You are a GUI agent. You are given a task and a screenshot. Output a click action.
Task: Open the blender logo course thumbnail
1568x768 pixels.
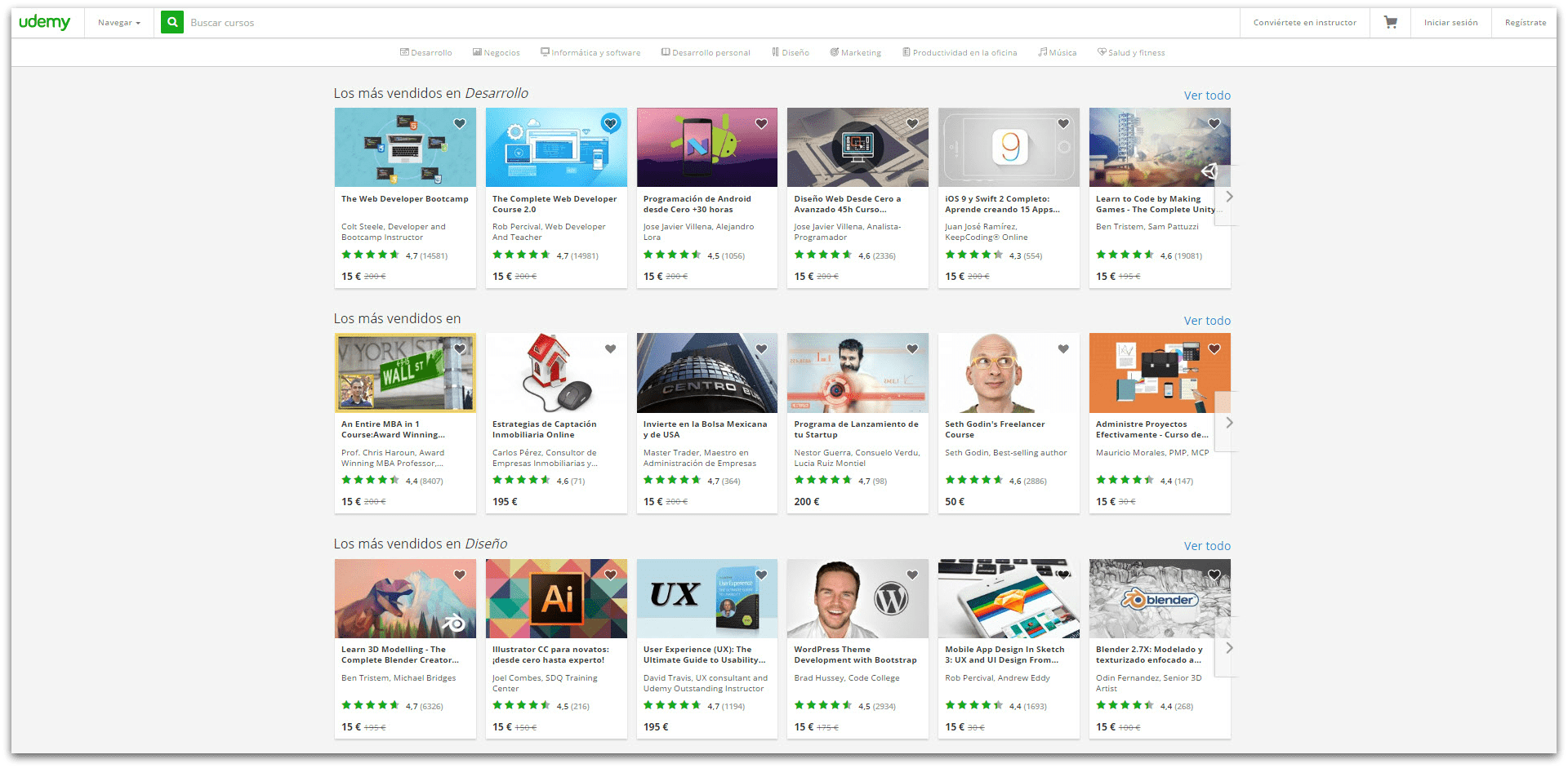1160,598
